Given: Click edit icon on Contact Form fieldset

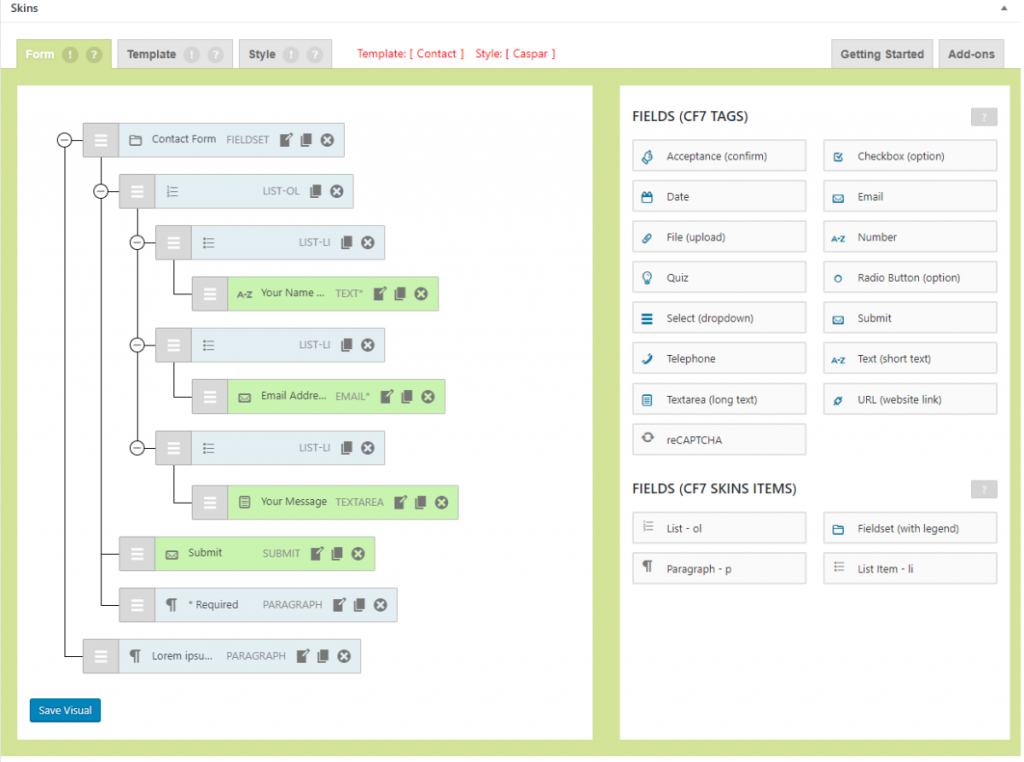Looking at the screenshot, I should 286,140.
